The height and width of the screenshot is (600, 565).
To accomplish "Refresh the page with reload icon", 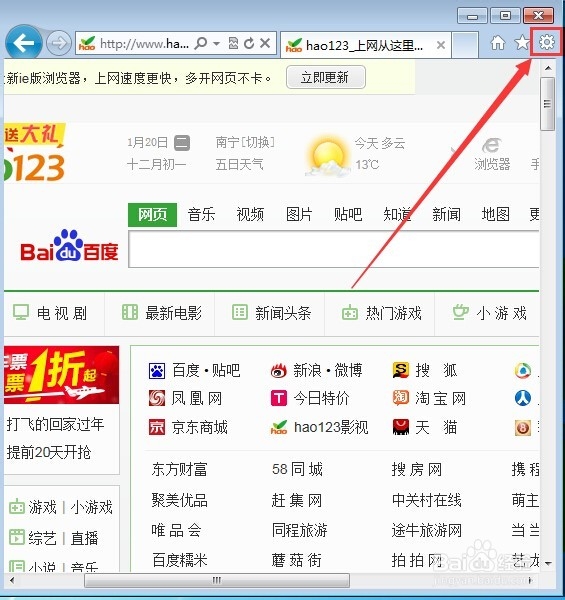I will pyautogui.click(x=249, y=43).
